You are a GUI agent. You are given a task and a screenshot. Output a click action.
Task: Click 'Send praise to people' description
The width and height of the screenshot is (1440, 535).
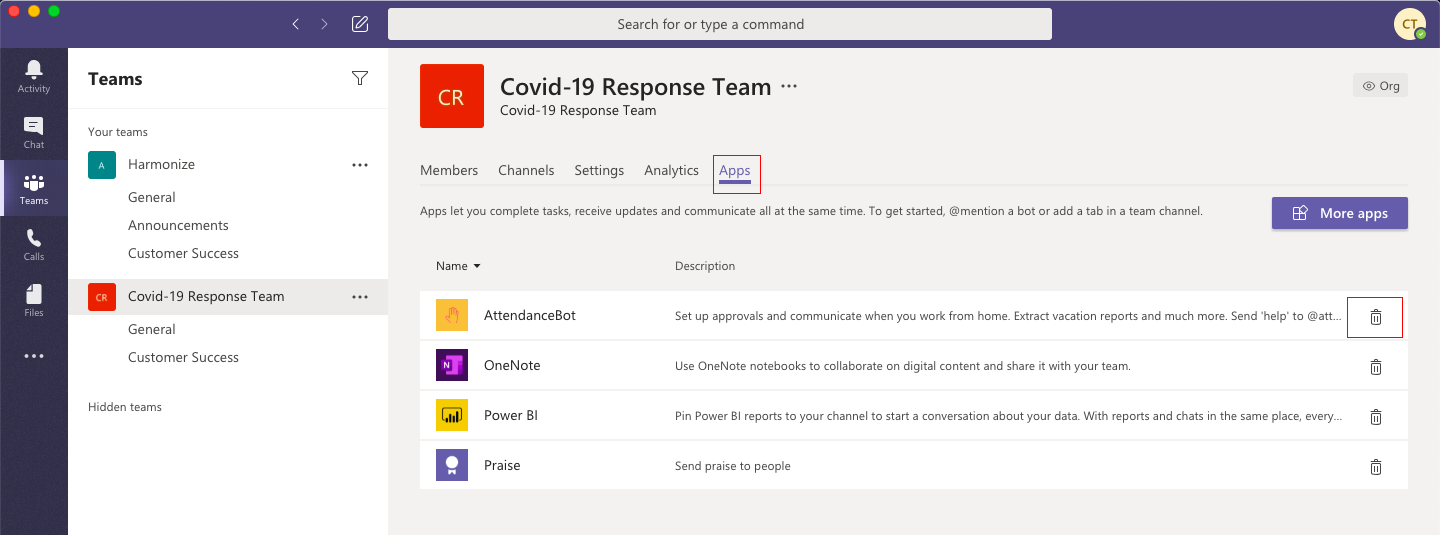pos(733,466)
